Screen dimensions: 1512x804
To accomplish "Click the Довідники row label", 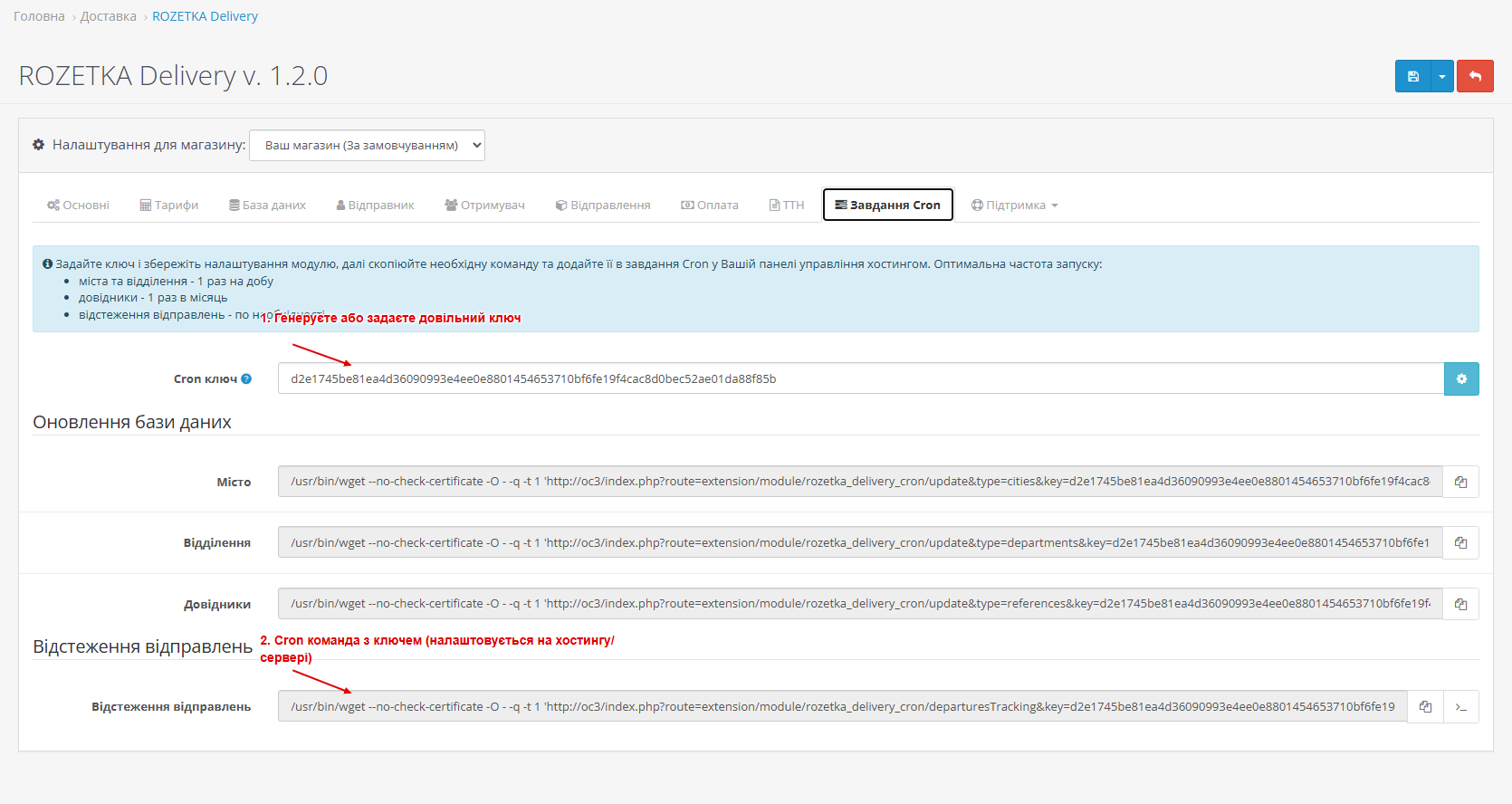I will [217, 605].
